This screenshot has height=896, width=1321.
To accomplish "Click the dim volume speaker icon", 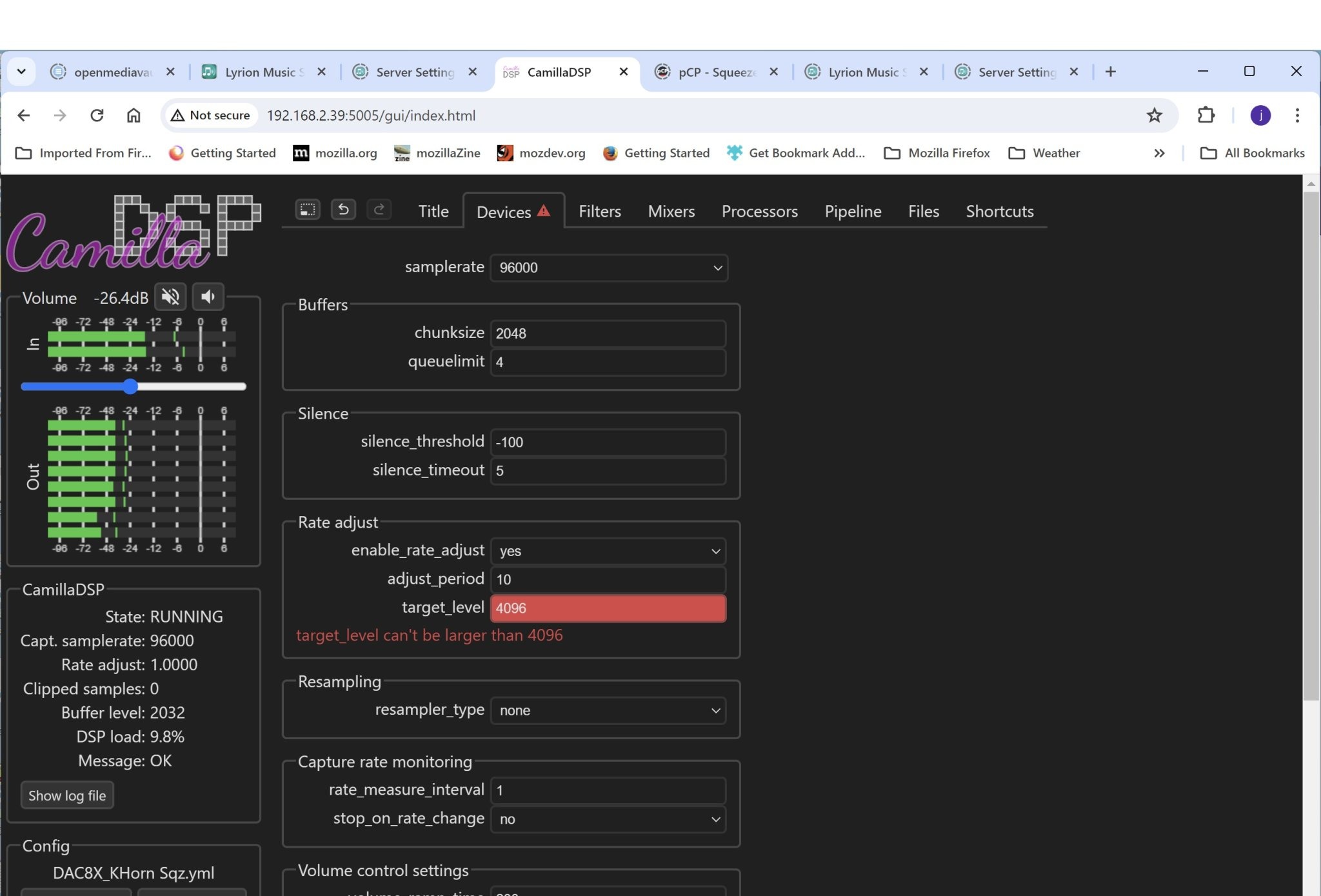I will (x=208, y=297).
